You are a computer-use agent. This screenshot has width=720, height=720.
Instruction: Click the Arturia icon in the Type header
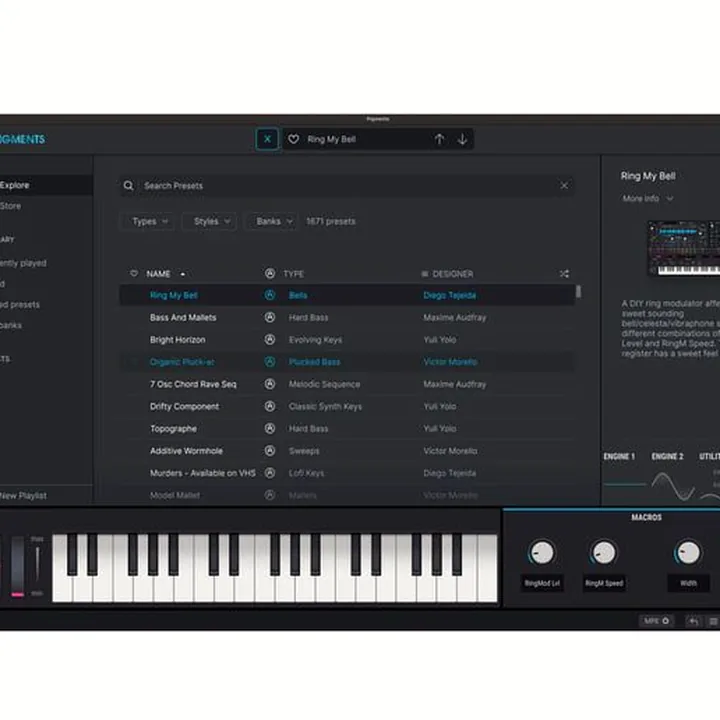(270, 274)
